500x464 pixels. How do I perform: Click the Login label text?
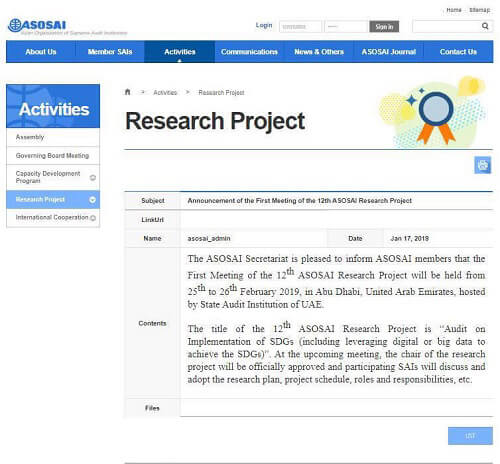[264, 25]
